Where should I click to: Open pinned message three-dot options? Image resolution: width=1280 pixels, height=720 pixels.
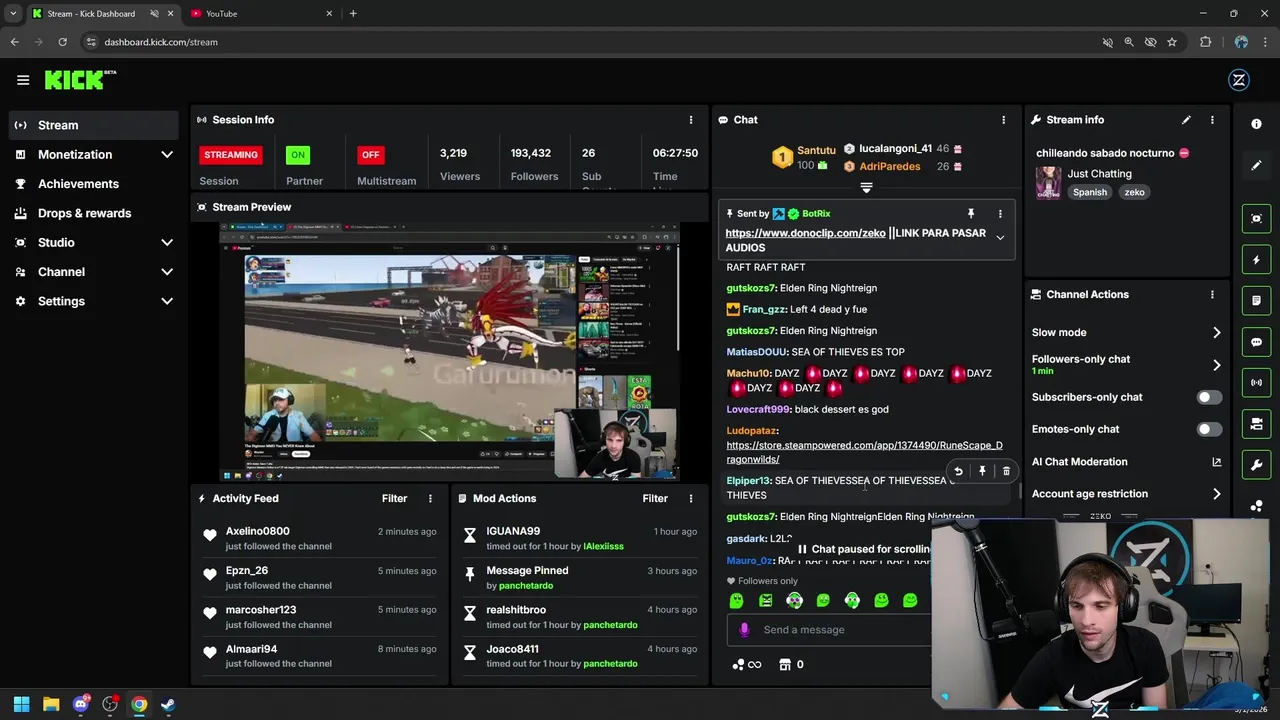click(999, 214)
